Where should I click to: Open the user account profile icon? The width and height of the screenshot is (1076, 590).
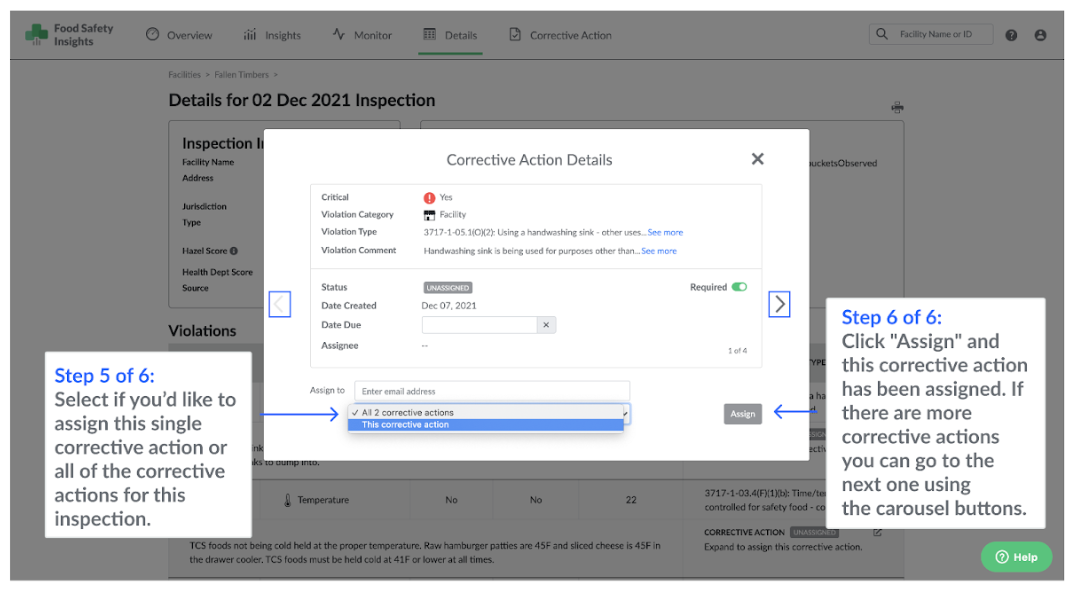click(x=1040, y=35)
